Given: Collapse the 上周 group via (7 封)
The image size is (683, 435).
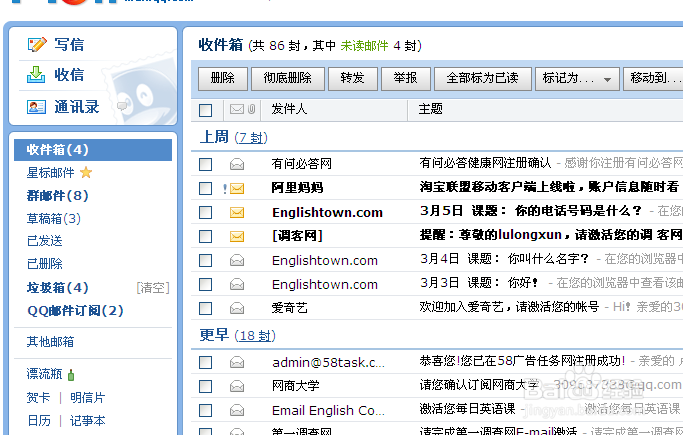Looking at the screenshot, I should 251,138.
